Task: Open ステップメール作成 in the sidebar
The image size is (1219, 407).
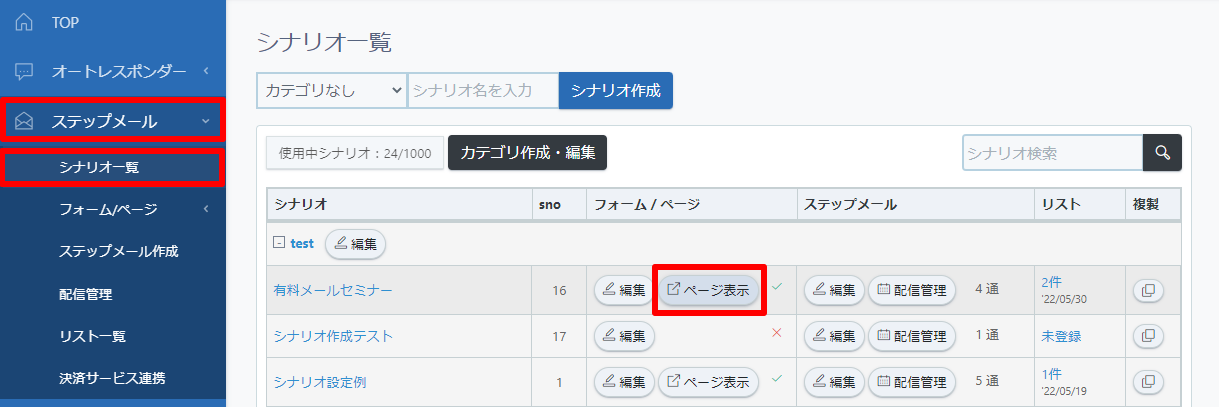Action: coord(119,251)
